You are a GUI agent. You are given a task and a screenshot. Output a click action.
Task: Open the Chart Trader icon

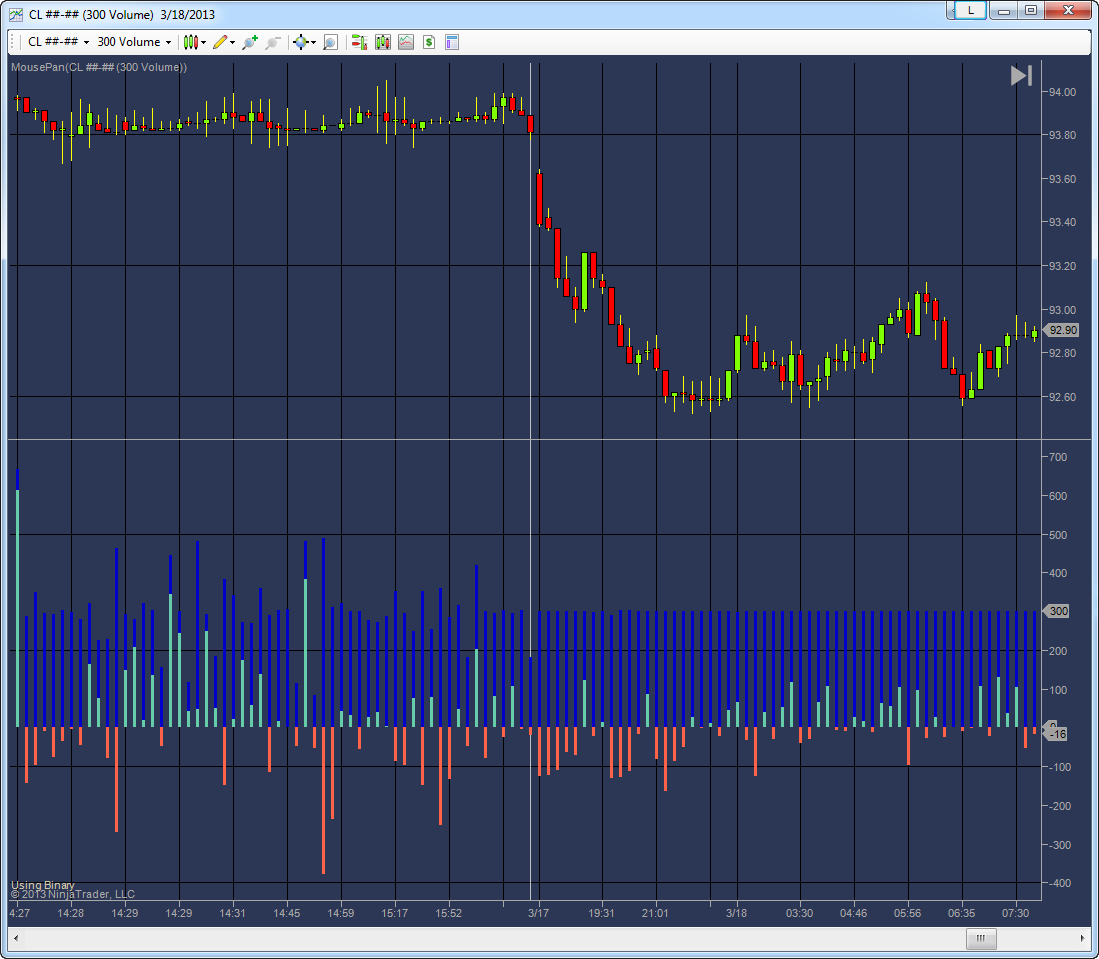360,42
